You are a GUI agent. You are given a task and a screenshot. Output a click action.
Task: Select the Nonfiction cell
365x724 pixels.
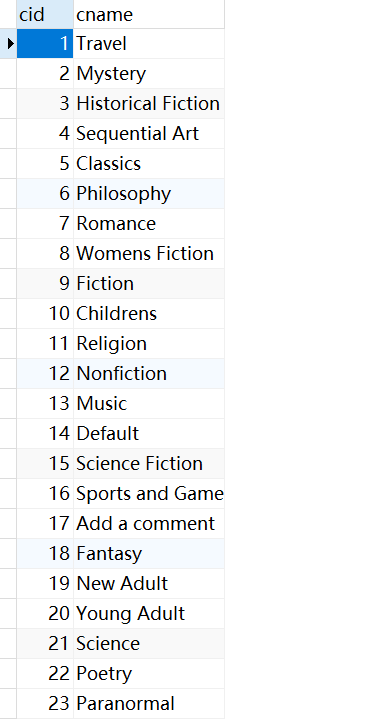(x=149, y=374)
